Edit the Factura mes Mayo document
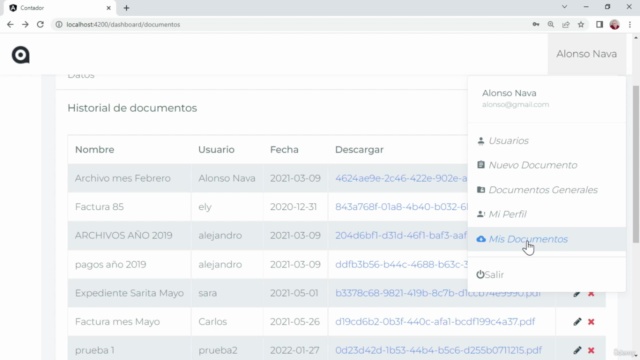Image resolution: width=640 pixels, height=360 pixels. pos(577,322)
